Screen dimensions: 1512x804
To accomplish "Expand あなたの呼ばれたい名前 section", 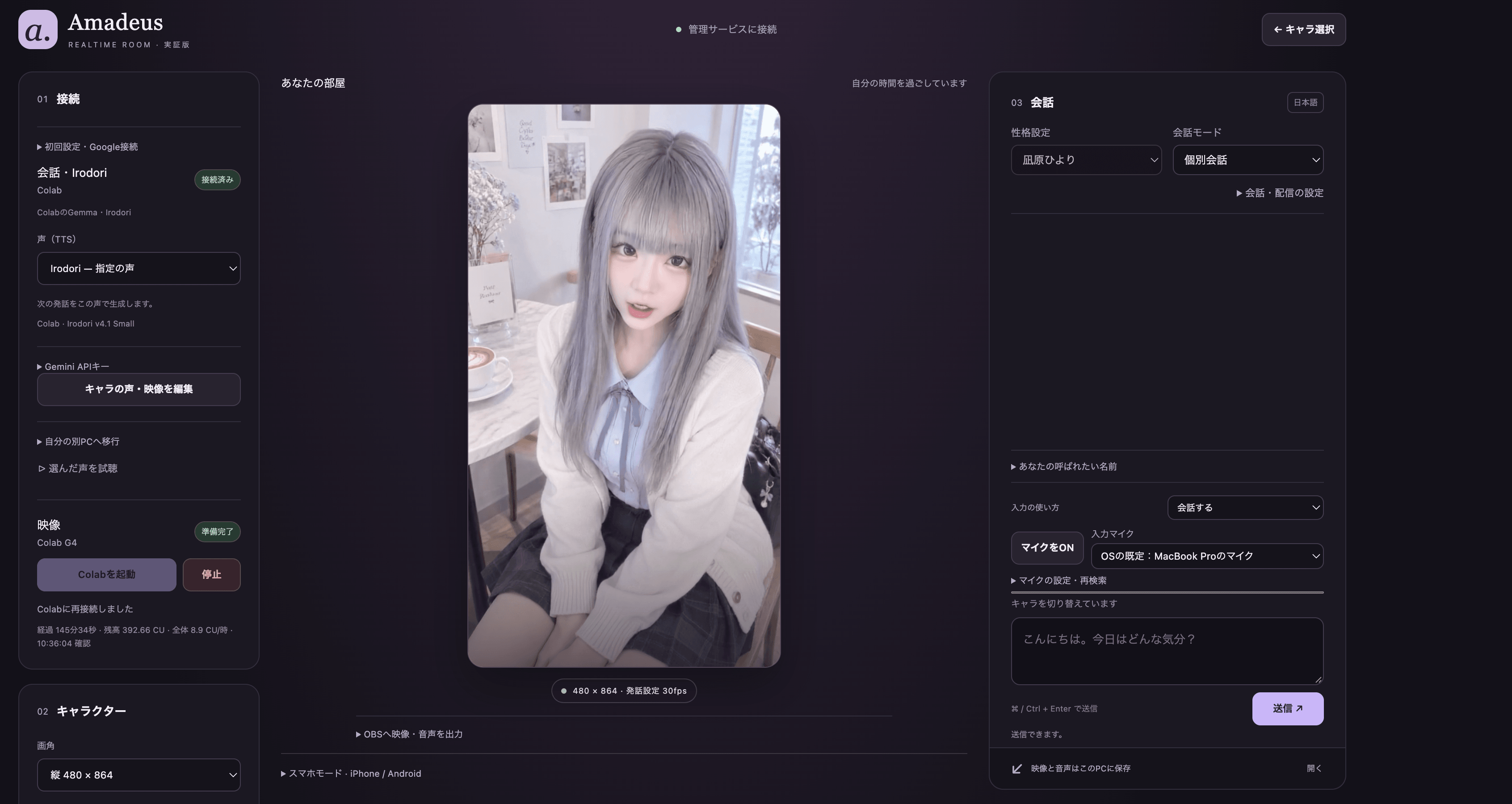I will [x=1063, y=467].
